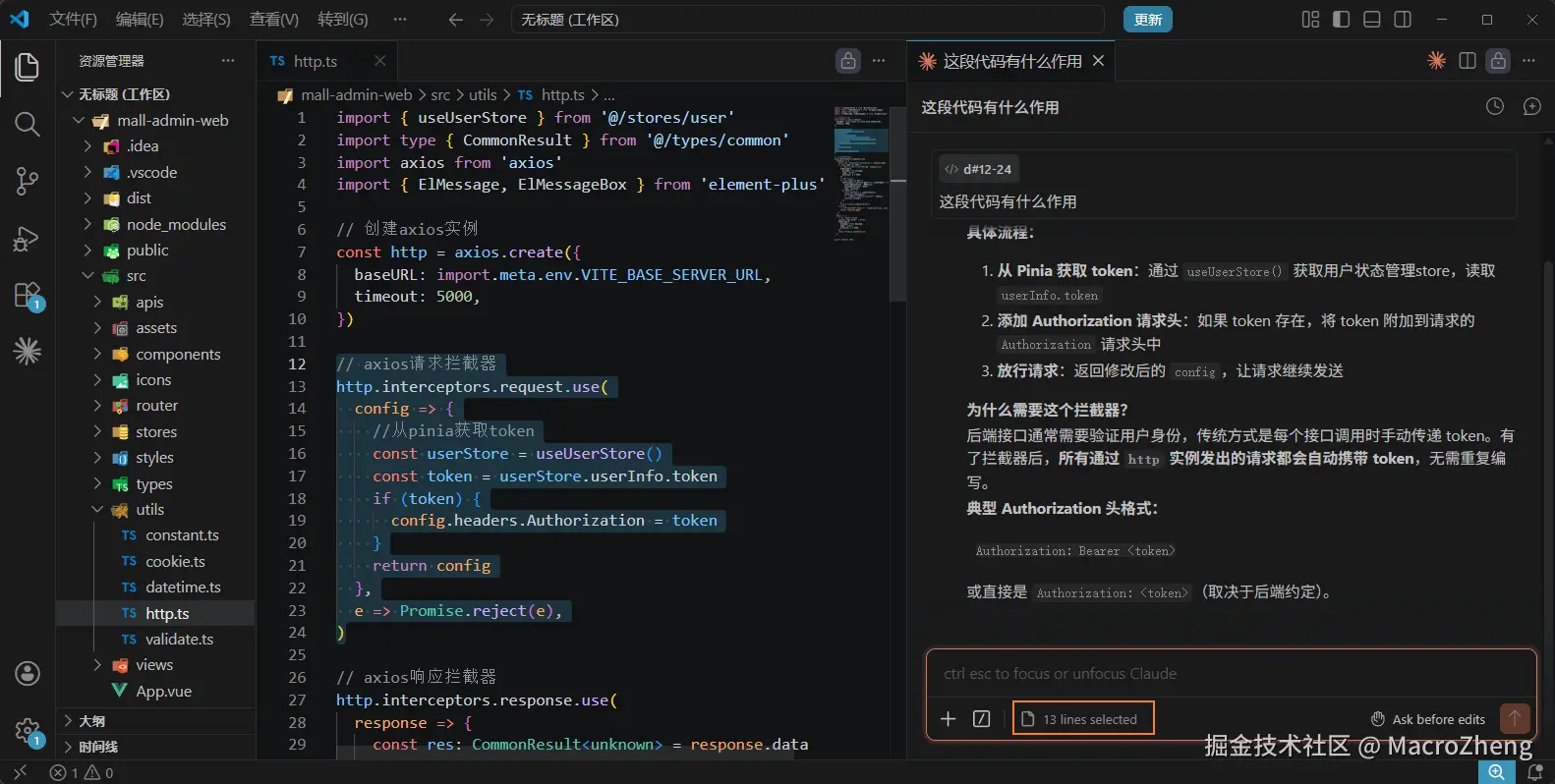Click the remote window icon in status bar

[20, 772]
